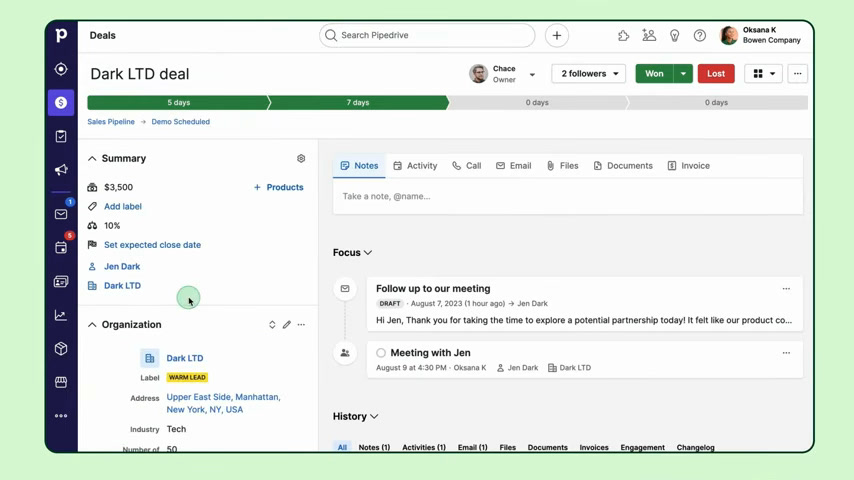854x480 pixels.
Task: Switch to the Documents tab
Action: click(623, 166)
